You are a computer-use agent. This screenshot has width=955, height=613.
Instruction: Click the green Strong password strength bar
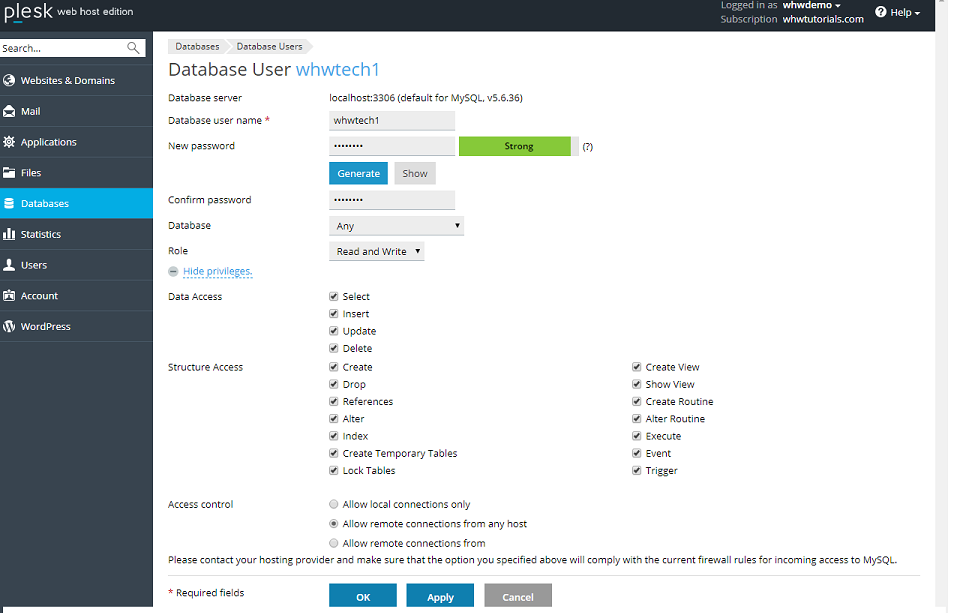coord(515,146)
